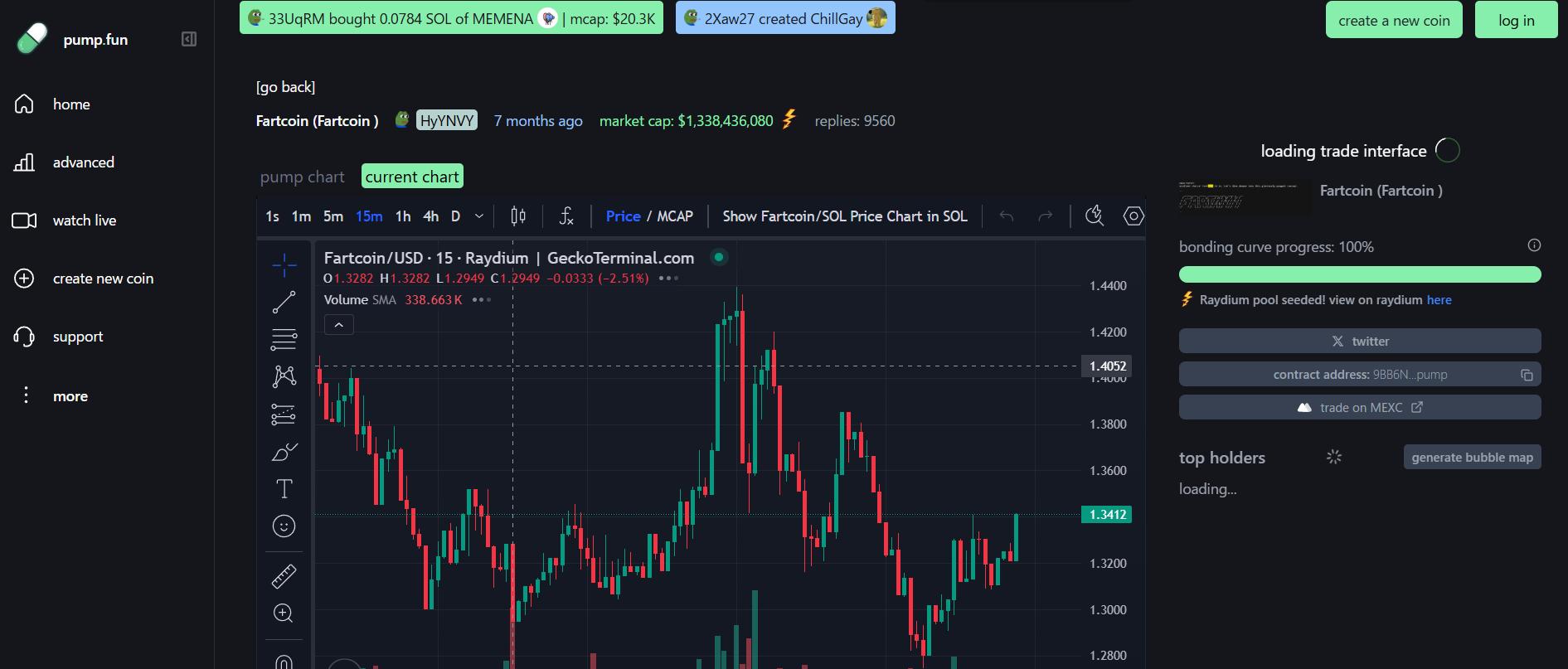Activate the zoom in tool
The width and height of the screenshot is (1568, 669).
(x=284, y=613)
